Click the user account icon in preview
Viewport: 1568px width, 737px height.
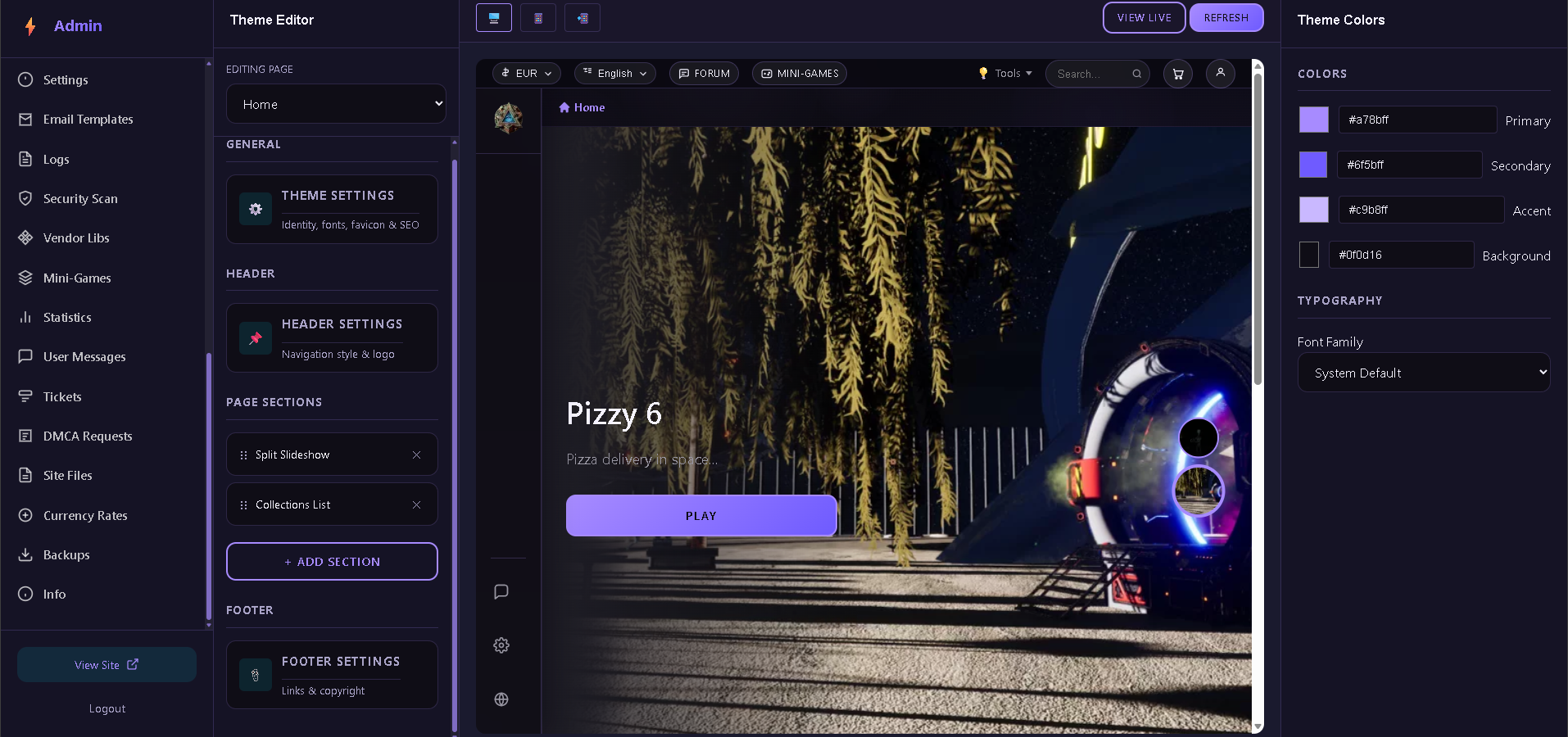(1221, 73)
